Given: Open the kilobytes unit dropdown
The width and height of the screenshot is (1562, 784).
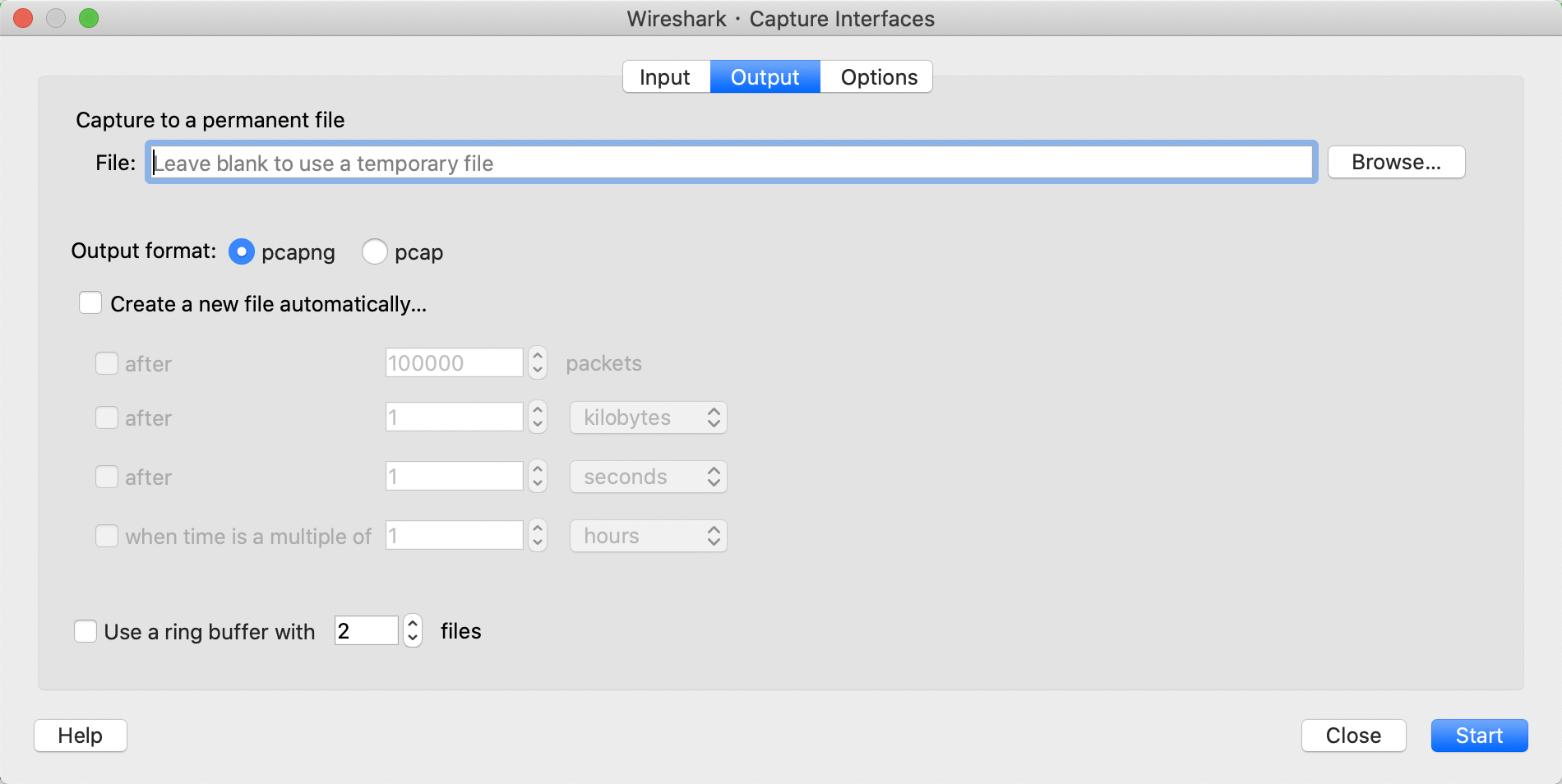Looking at the screenshot, I should (x=649, y=417).
